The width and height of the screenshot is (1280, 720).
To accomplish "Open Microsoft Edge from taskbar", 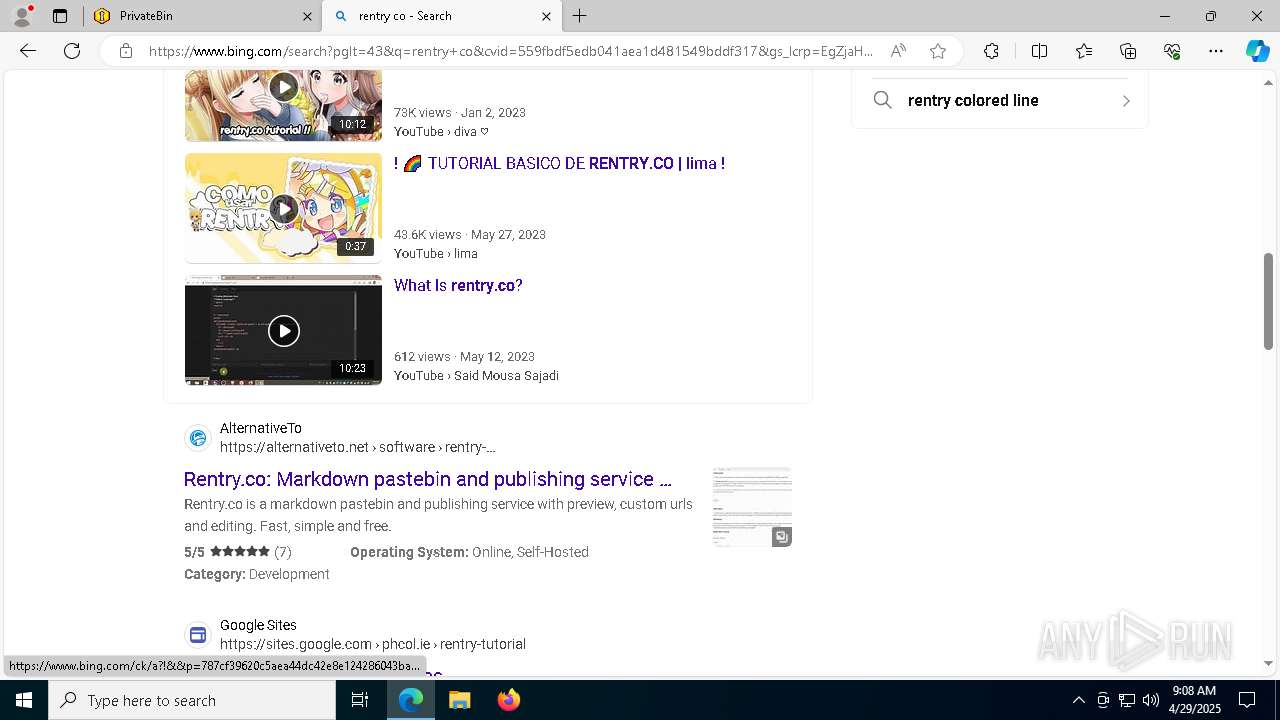I will [x=411, y=700].
